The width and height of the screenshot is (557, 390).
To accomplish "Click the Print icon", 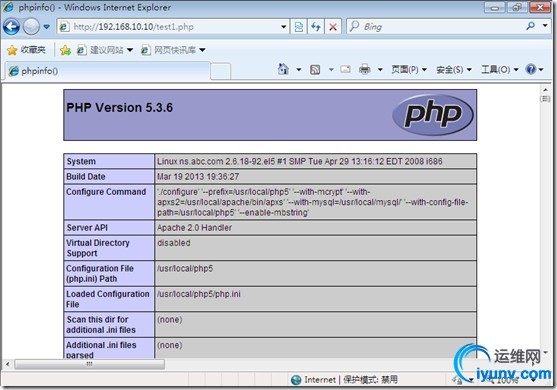I will (x=364, y=69).
